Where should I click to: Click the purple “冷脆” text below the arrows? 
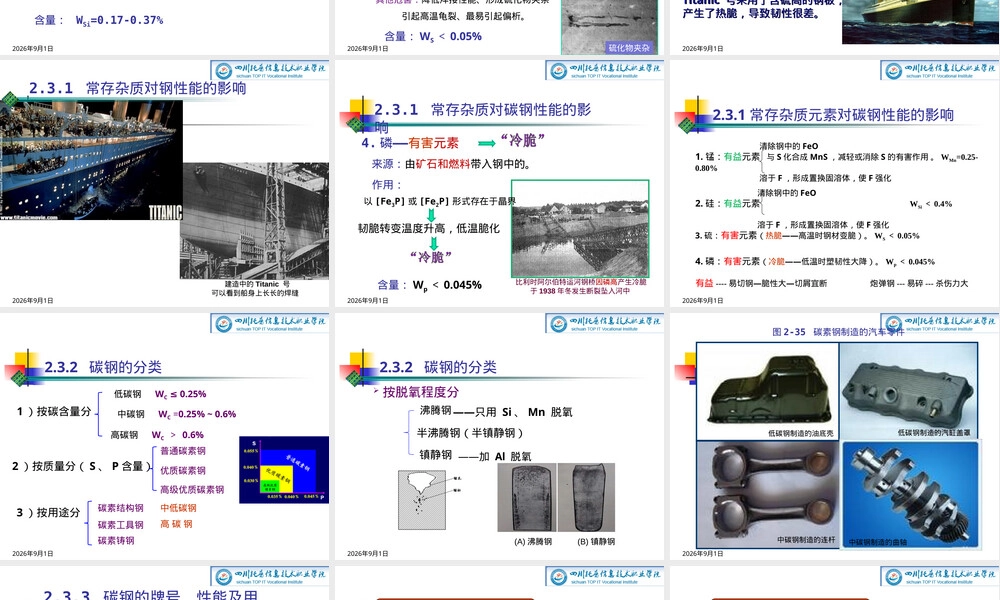click(431, 257)
